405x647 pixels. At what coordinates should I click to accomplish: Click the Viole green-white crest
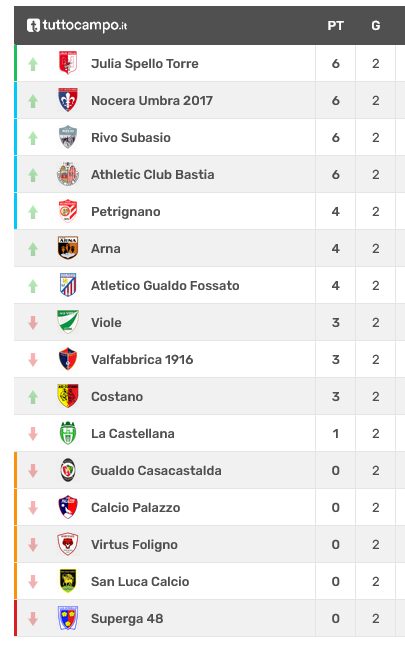click(68, 322)
